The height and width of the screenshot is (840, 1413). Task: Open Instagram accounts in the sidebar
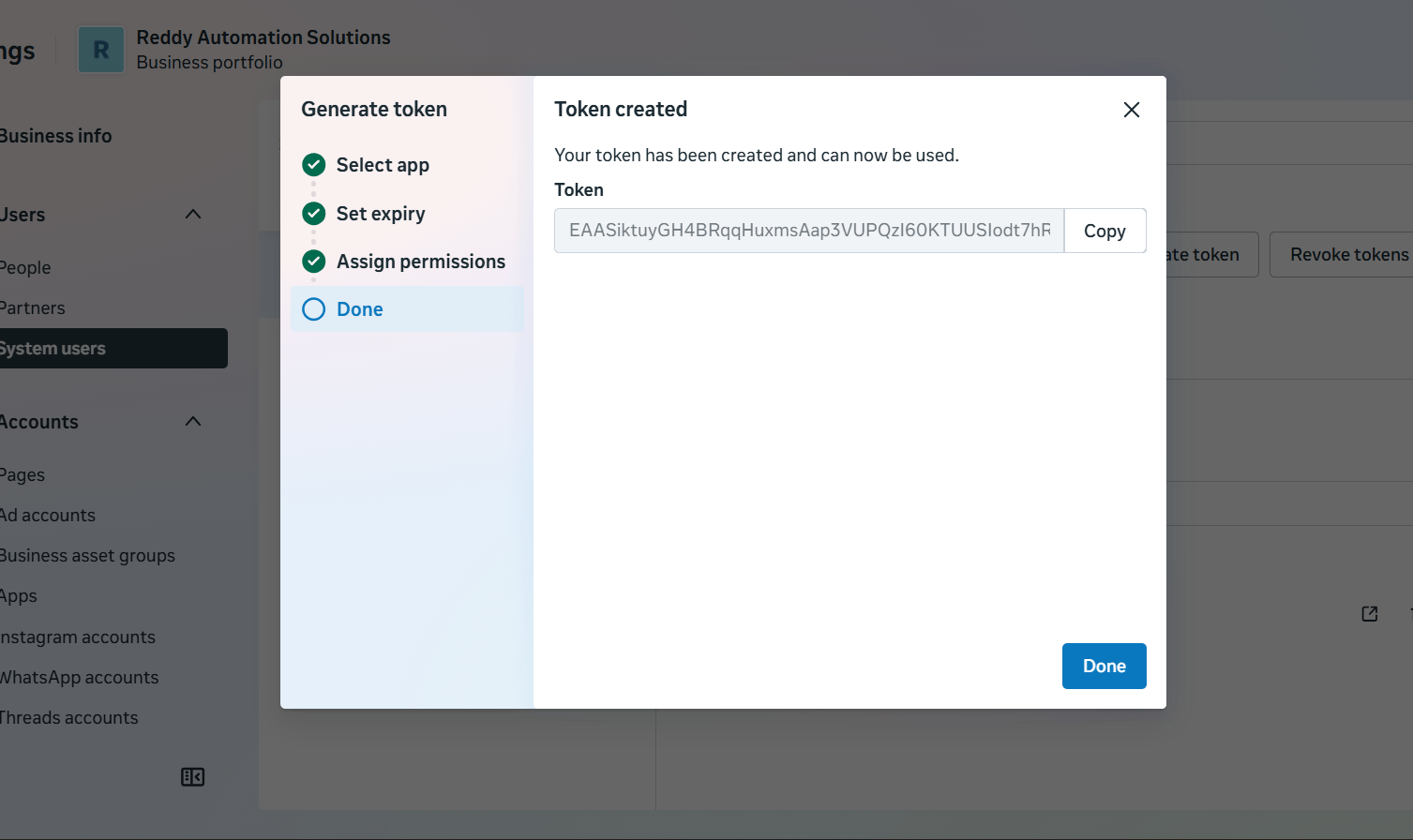click(x=78, y=637)
